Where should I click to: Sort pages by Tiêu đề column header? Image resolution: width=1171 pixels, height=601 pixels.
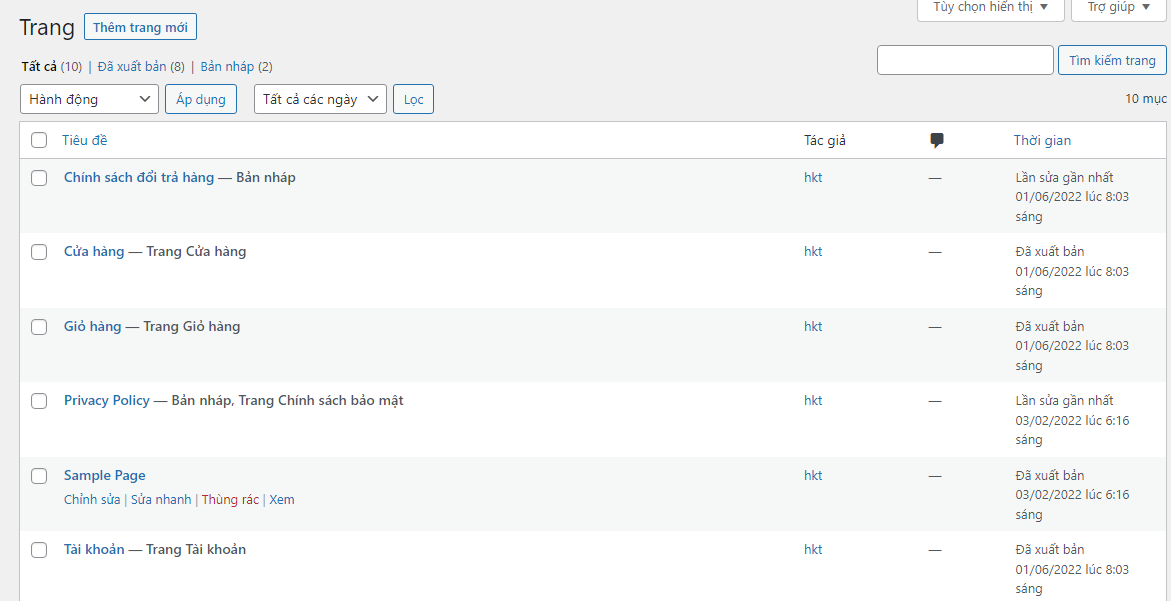tap(85, 141)
